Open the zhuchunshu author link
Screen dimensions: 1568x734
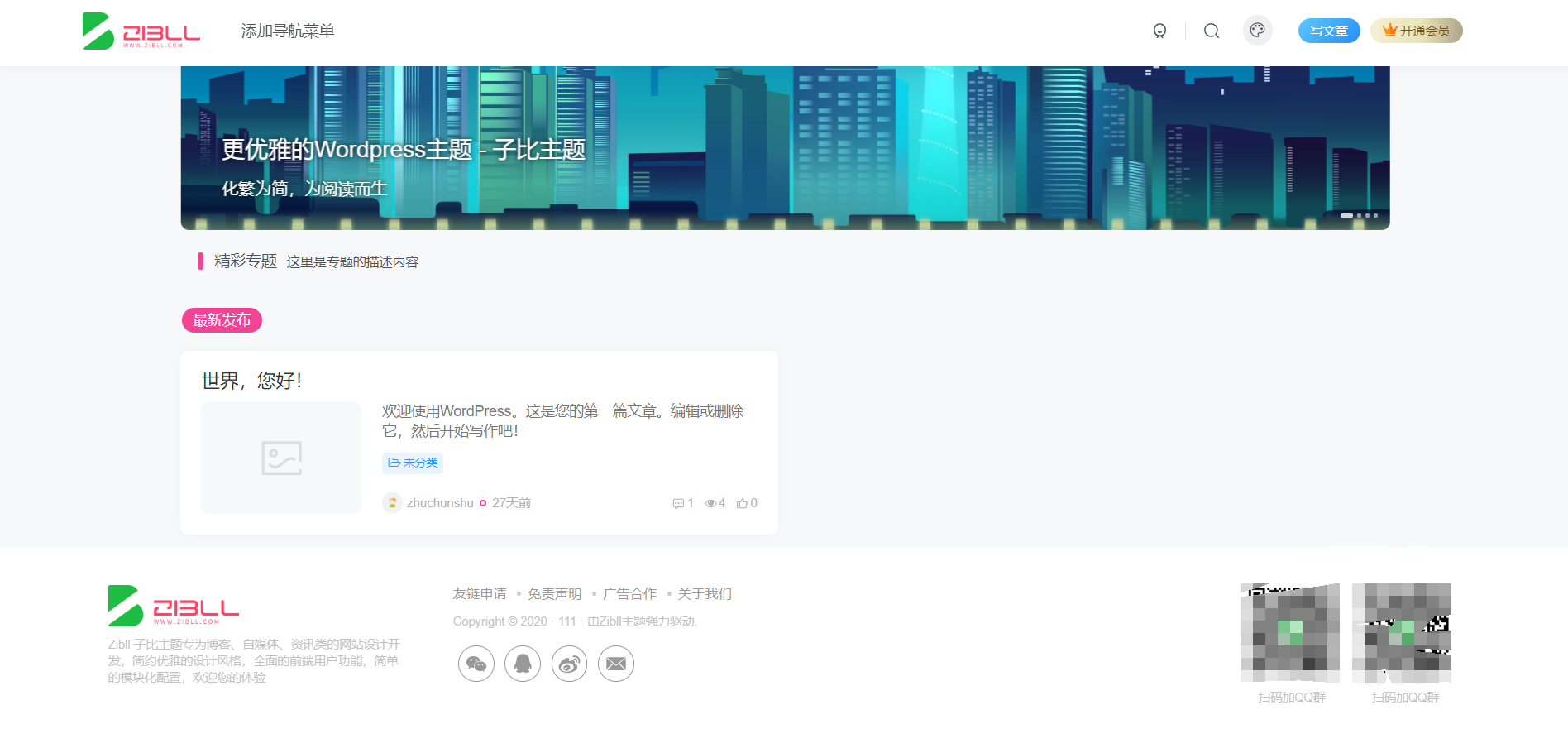[440, 503]
